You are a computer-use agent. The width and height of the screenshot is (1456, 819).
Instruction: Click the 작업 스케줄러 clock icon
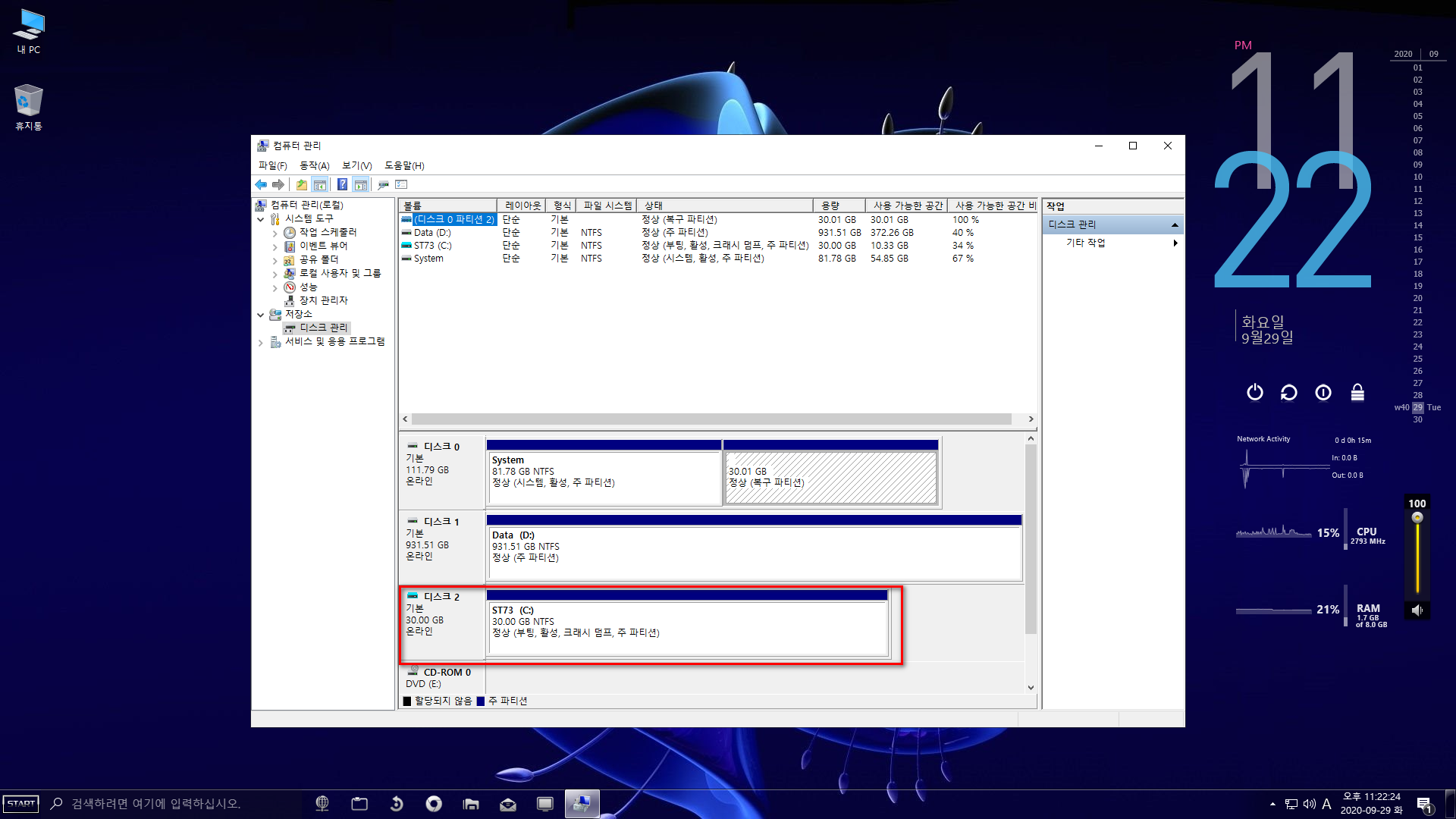(289, 233)
